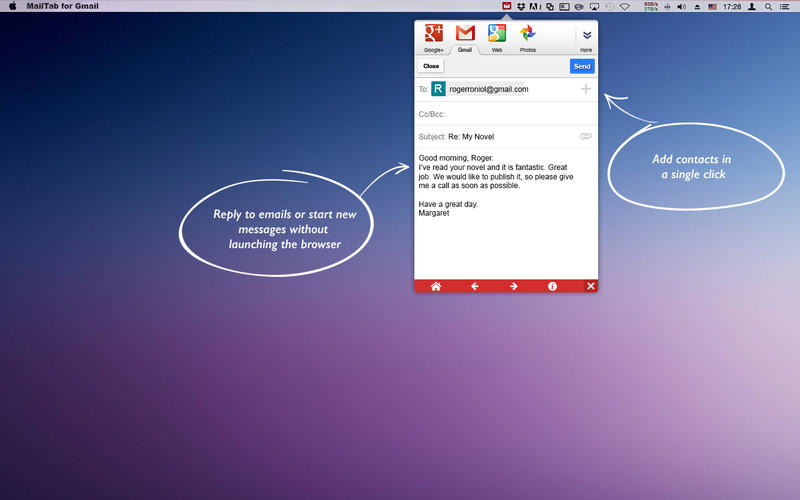Open the volume control in menu bar
This screenshot has height=500, width=800.
click(681, 7)
